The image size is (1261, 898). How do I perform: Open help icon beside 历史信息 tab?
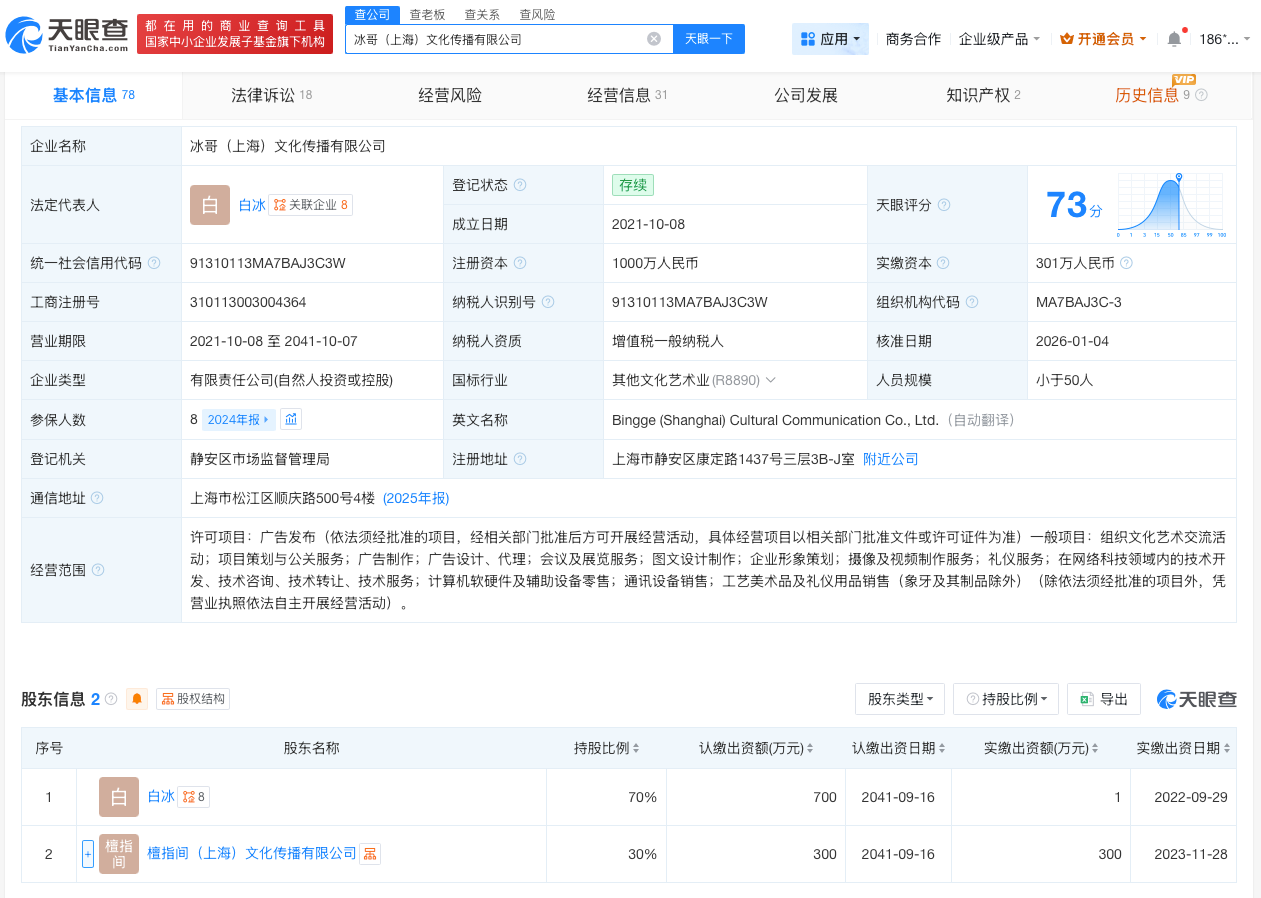click(x=1202, y=96)
